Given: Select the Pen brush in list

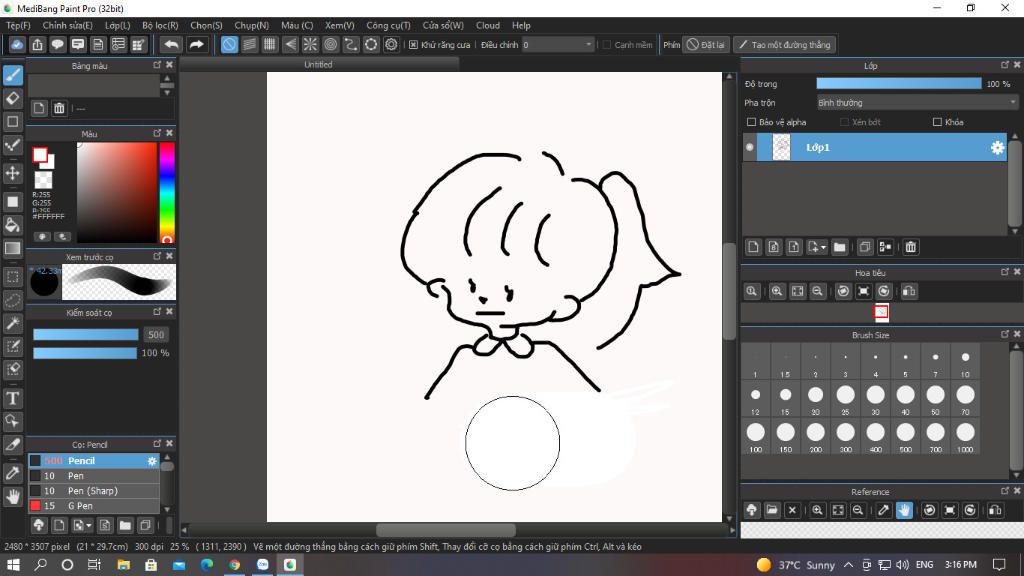Looking at the screenshot, I should coord(94,476).
